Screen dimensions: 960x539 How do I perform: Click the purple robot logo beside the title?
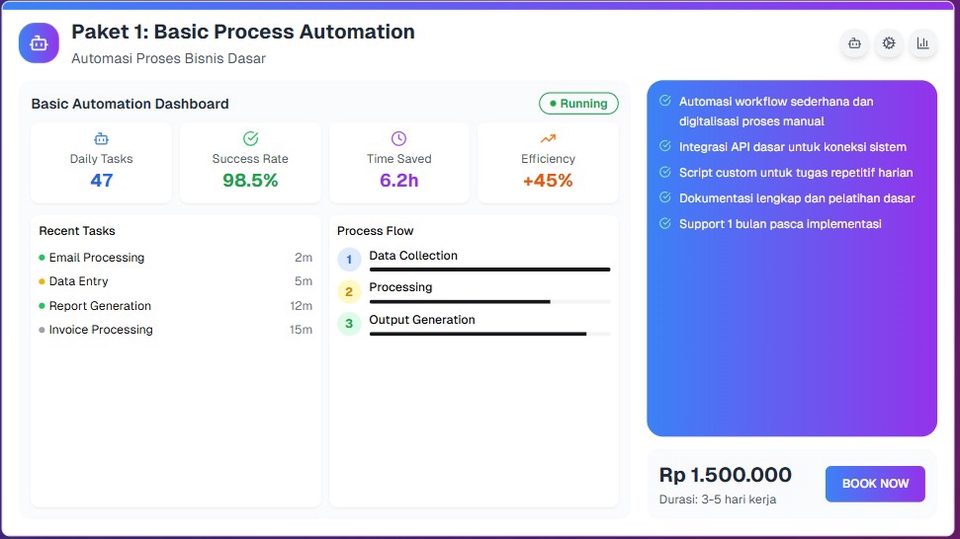[x=39, y=43]
